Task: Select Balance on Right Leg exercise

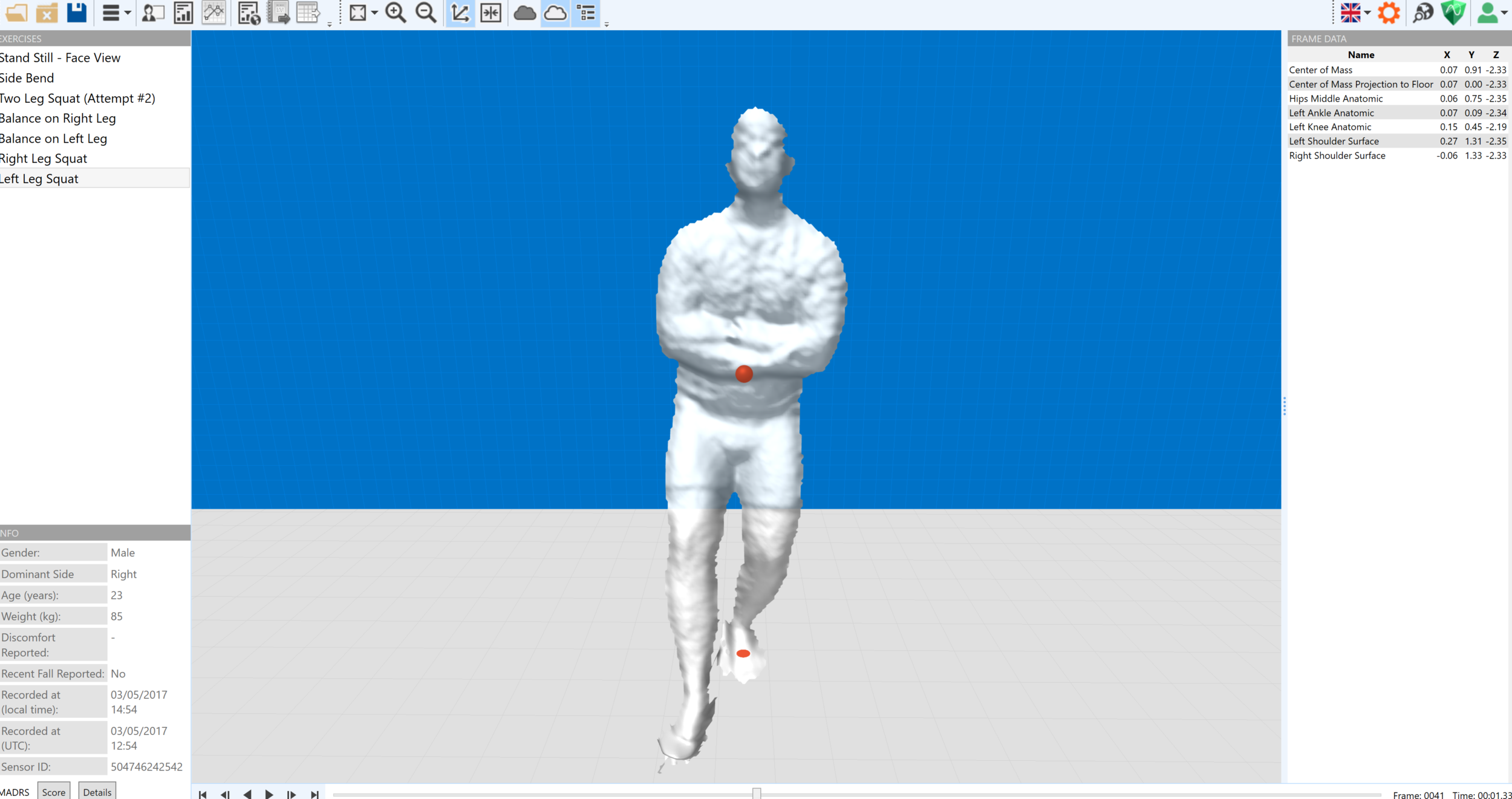Action: [58, 119]
